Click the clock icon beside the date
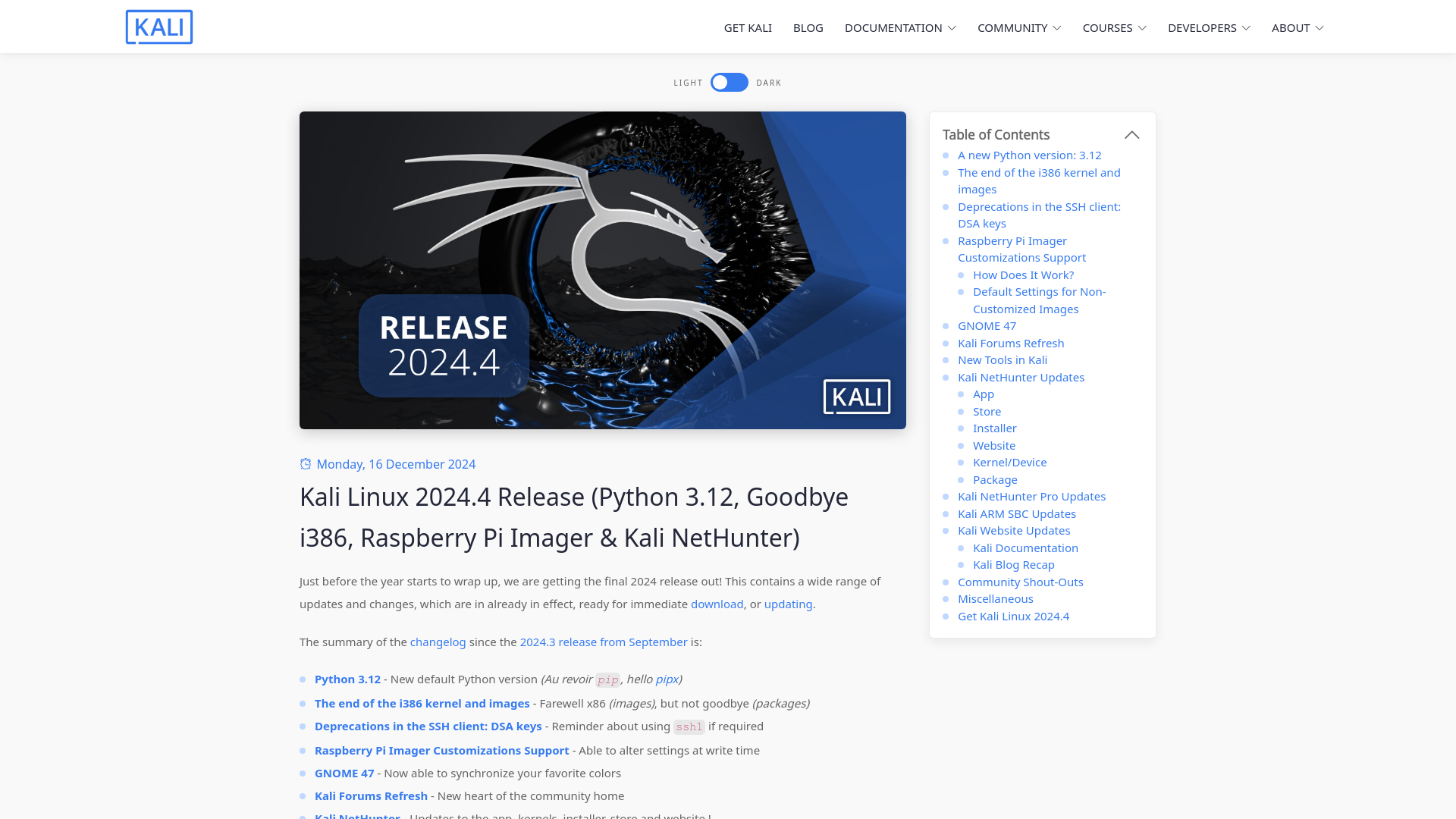Viewport: 1456px width, 819px height. tap(306, 464)
